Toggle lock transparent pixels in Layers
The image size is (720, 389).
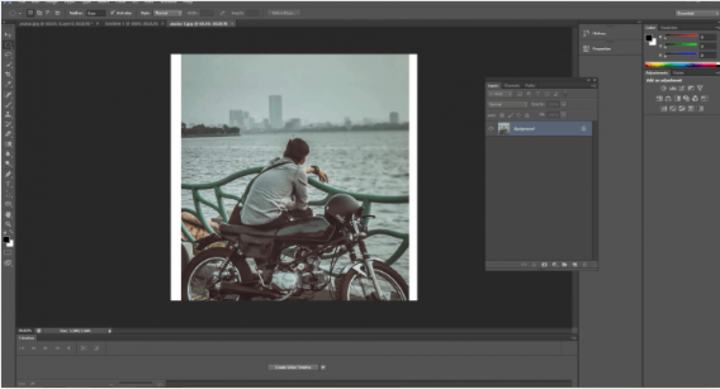pos(502,115)
